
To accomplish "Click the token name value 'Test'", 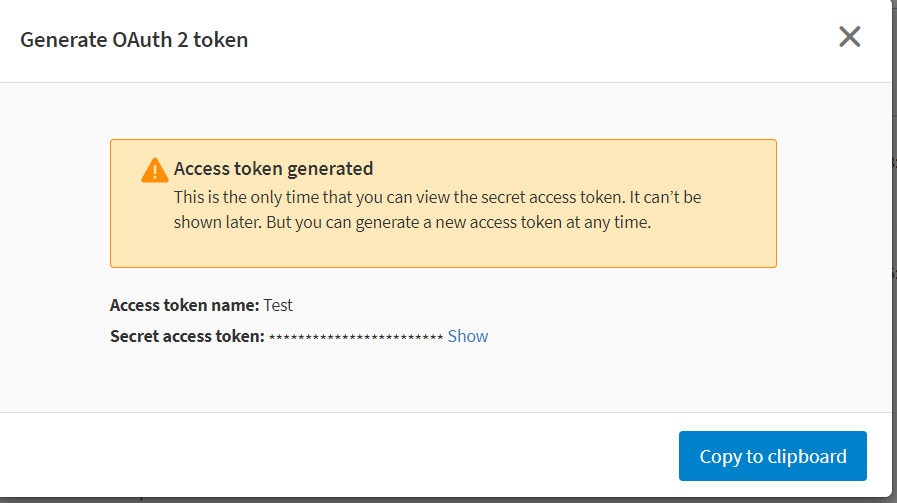I will (278, 305).
